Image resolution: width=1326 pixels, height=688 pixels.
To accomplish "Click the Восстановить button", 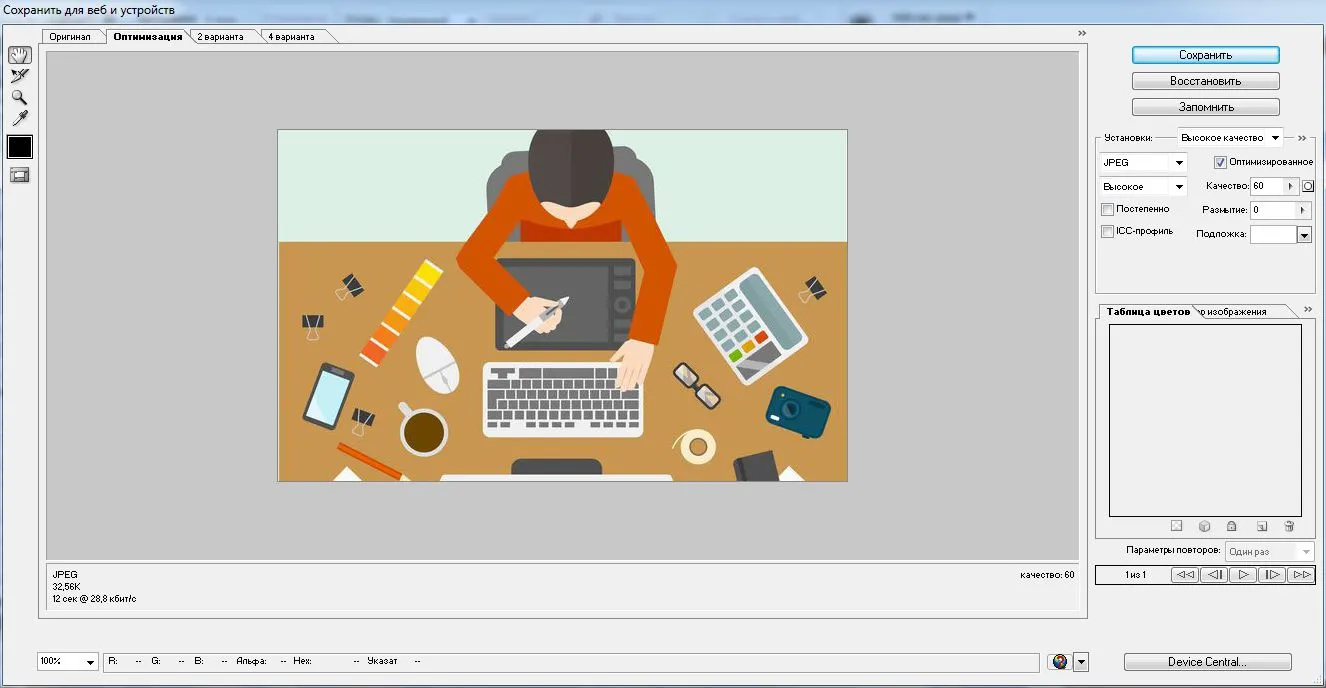I will [x=1205, y=81].
